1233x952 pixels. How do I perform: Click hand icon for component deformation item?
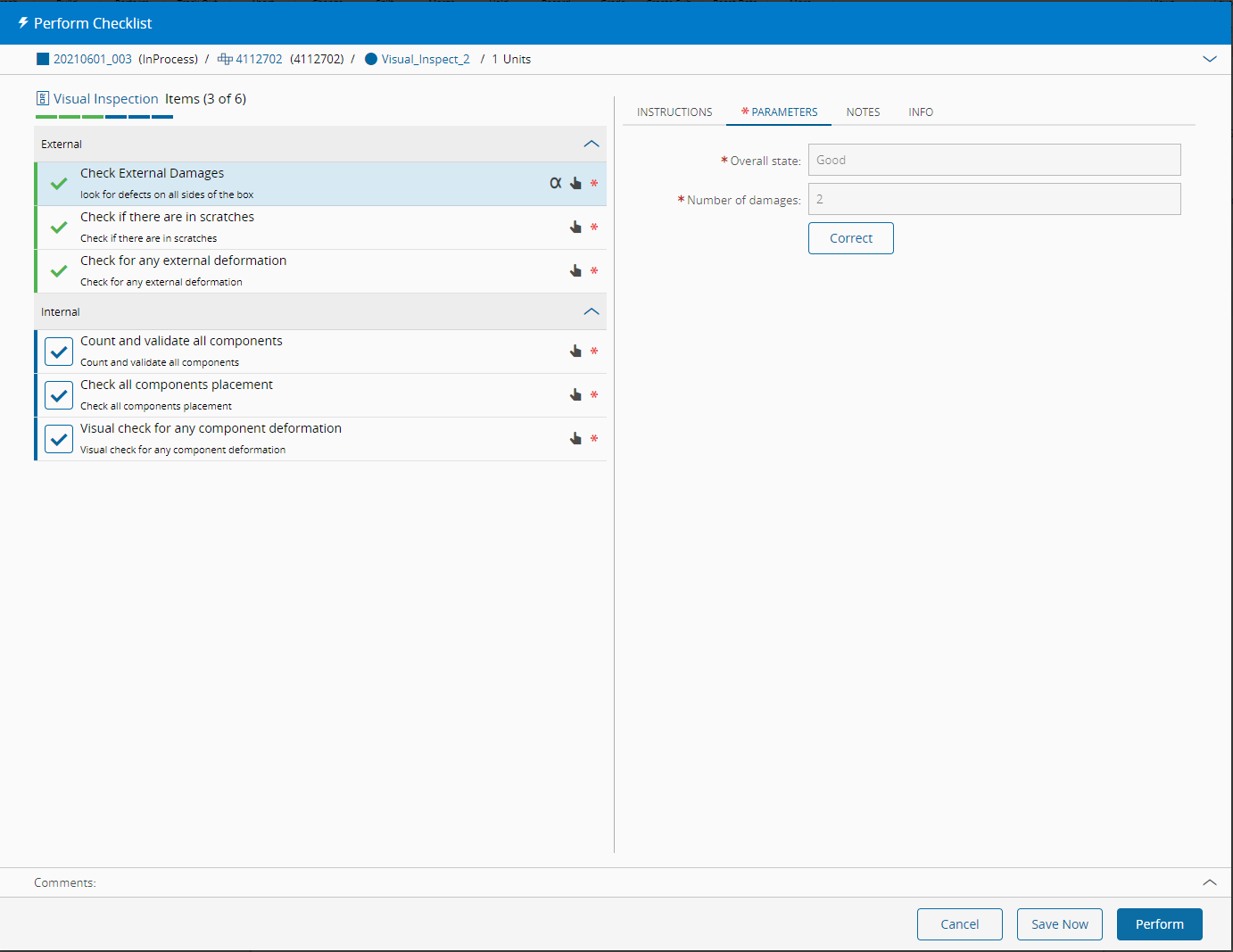coord(575,438)
